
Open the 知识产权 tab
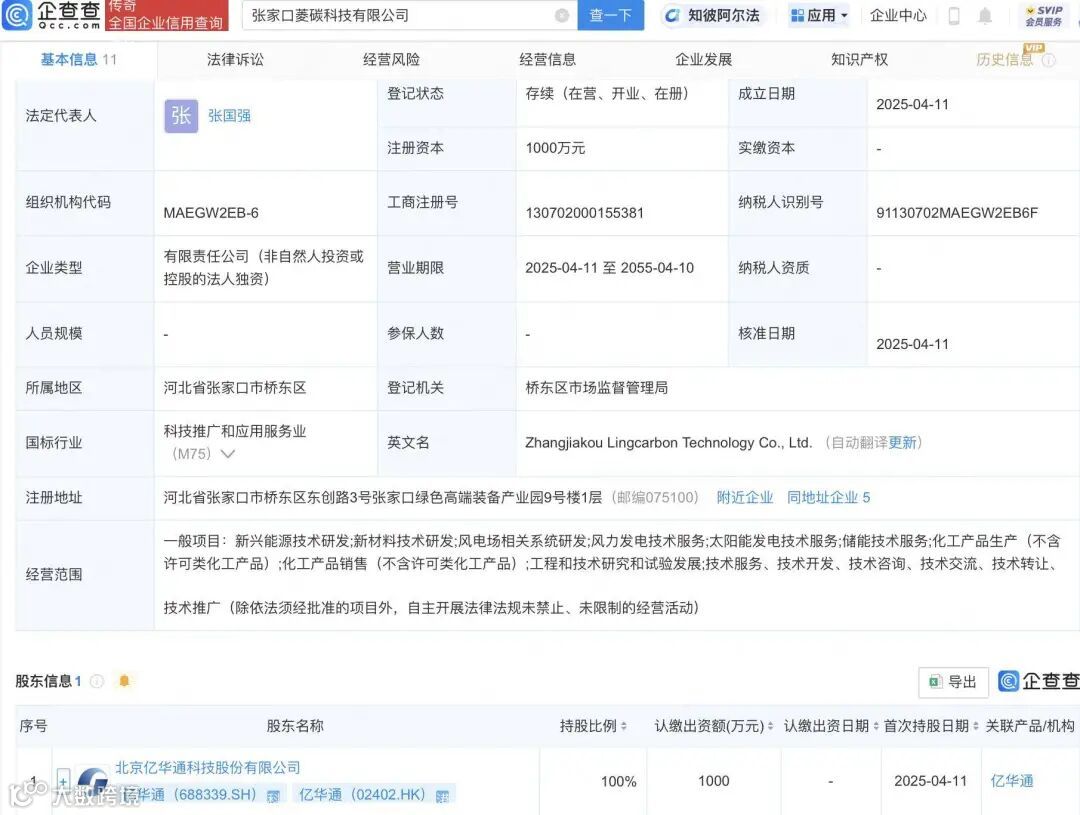click(x=860, y=60)
